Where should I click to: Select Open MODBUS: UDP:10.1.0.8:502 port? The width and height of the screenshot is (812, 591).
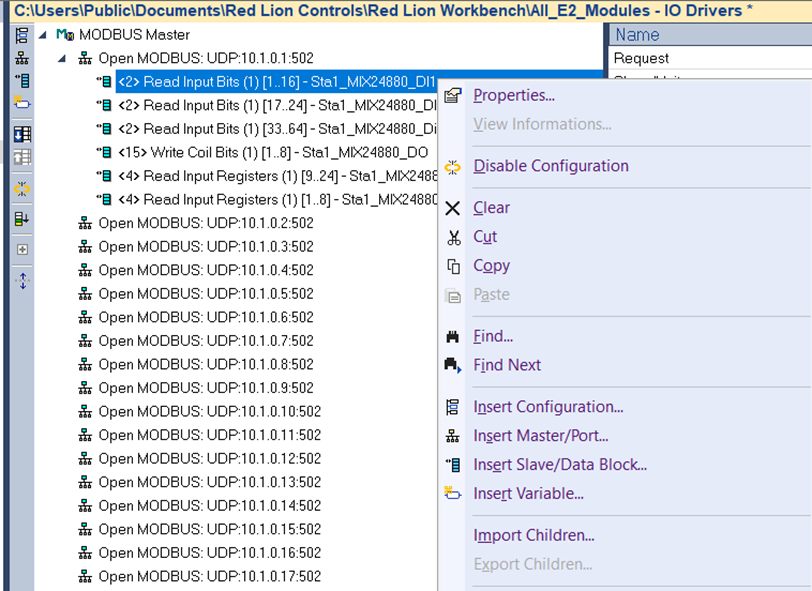[x=206, y=365]
